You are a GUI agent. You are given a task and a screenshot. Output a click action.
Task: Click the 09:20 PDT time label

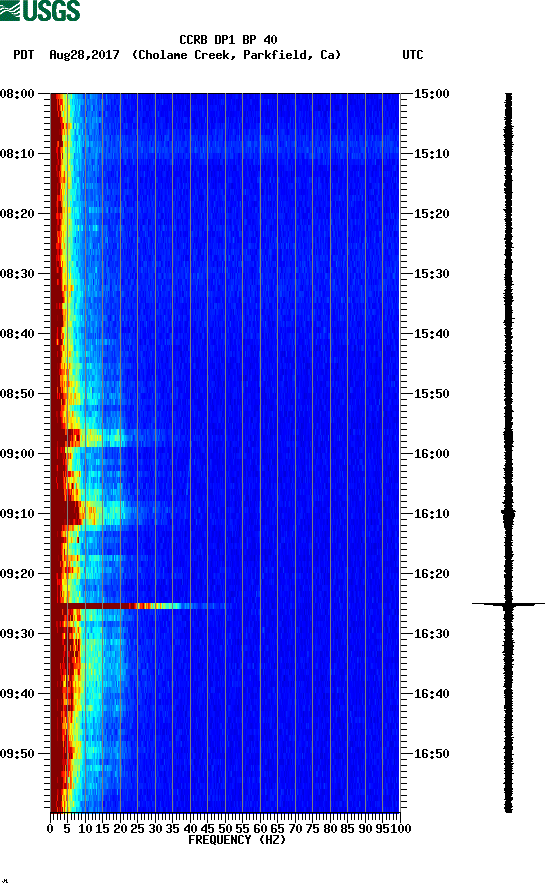point(18,574)
